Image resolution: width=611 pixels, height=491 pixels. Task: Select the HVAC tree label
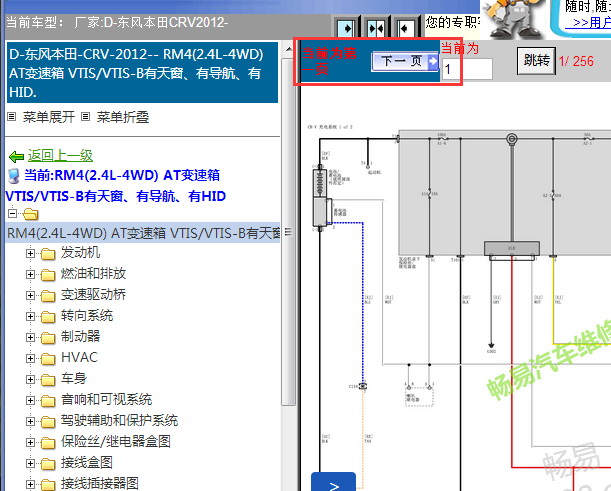tap(79, 357)
